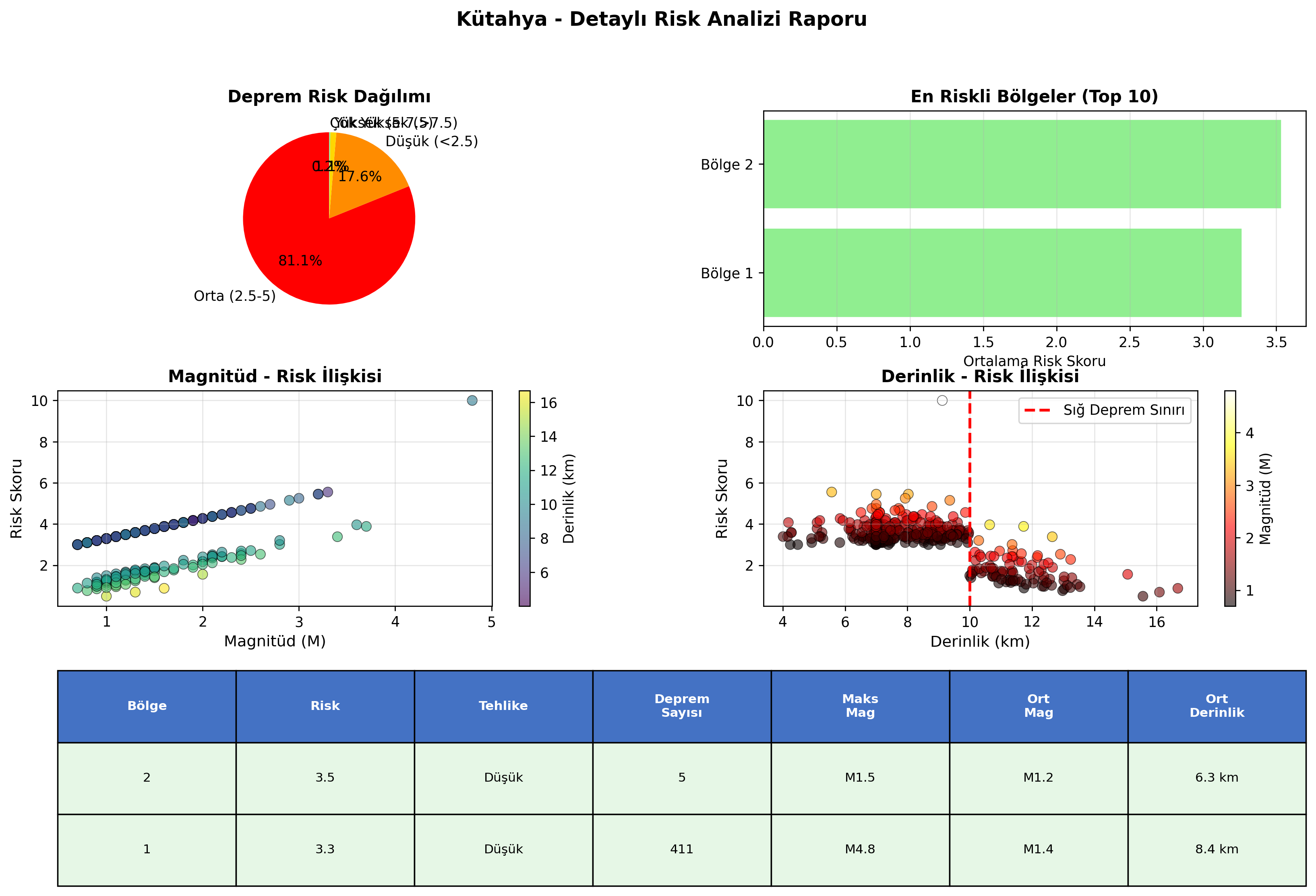
Task: Click the 3.5 risk cell
Action: (x=325, y=778)
